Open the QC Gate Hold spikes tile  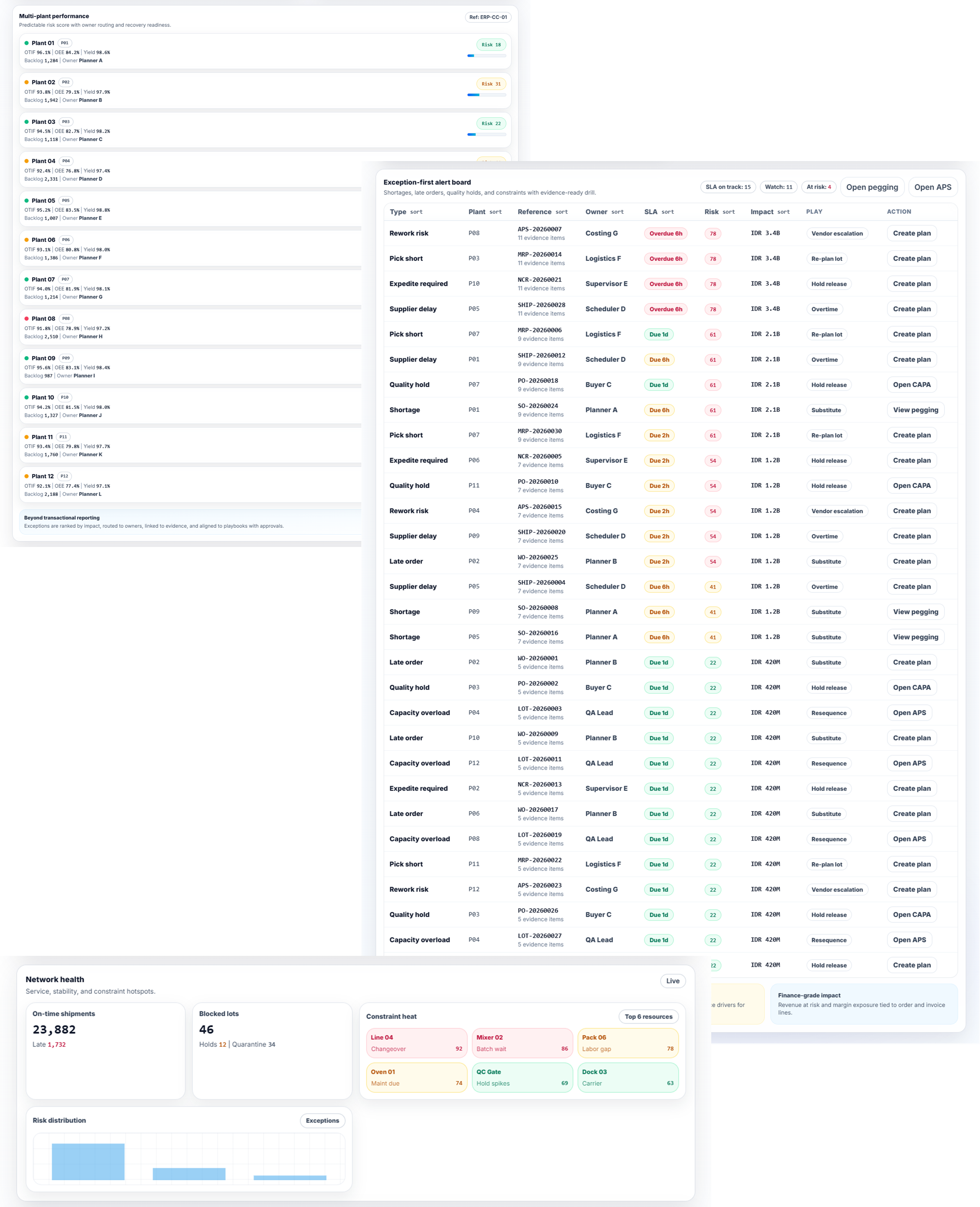[x=522, y=1077]
